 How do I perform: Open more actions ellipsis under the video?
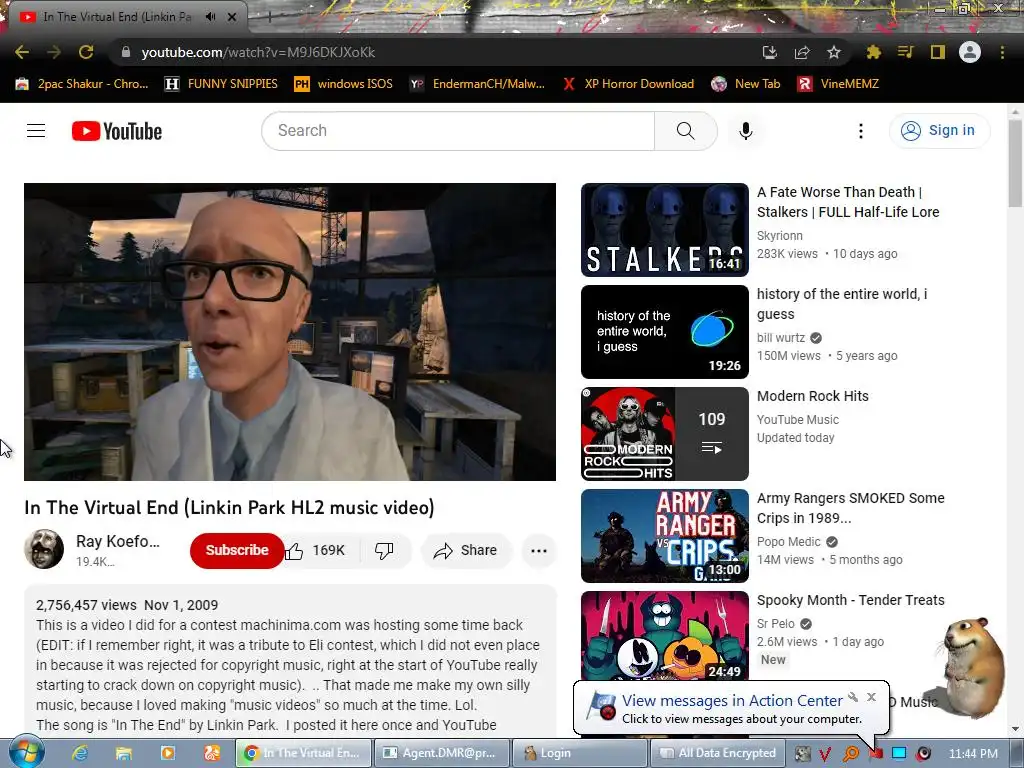pyautogui.click(x=539, y=551)
